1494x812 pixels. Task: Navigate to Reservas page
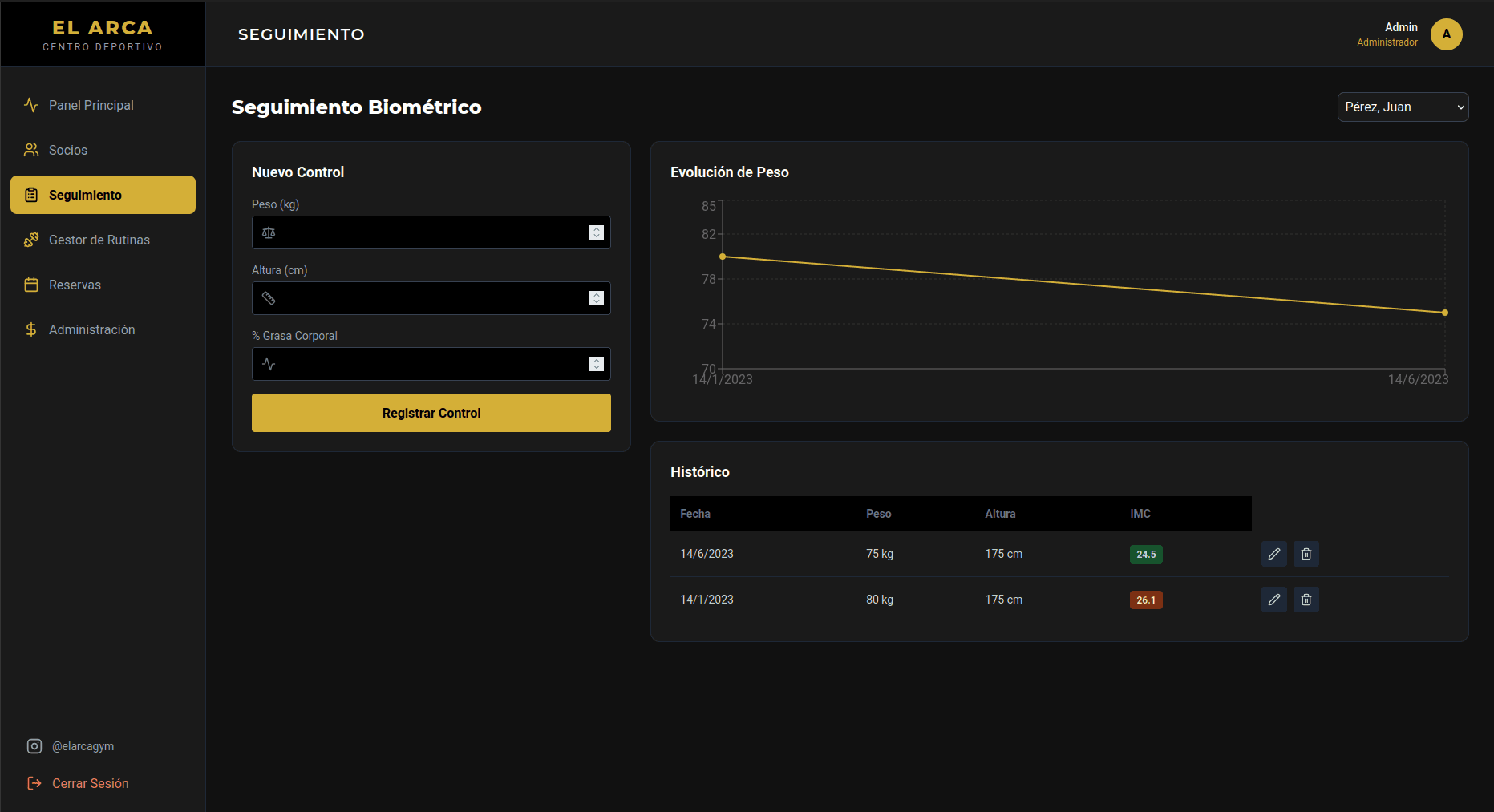[x=75, y=285]
